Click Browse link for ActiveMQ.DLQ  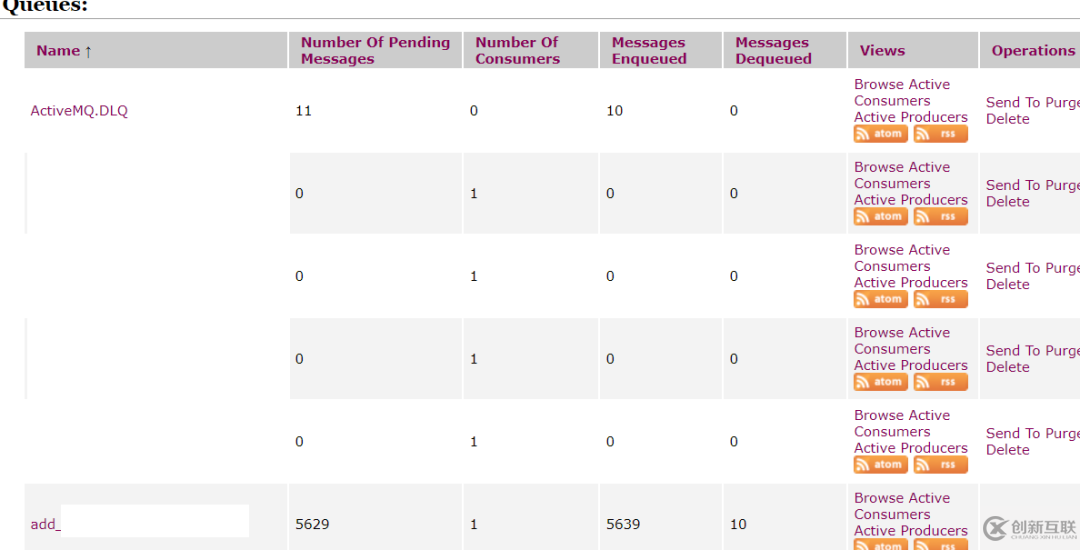[x=877, y=84]
